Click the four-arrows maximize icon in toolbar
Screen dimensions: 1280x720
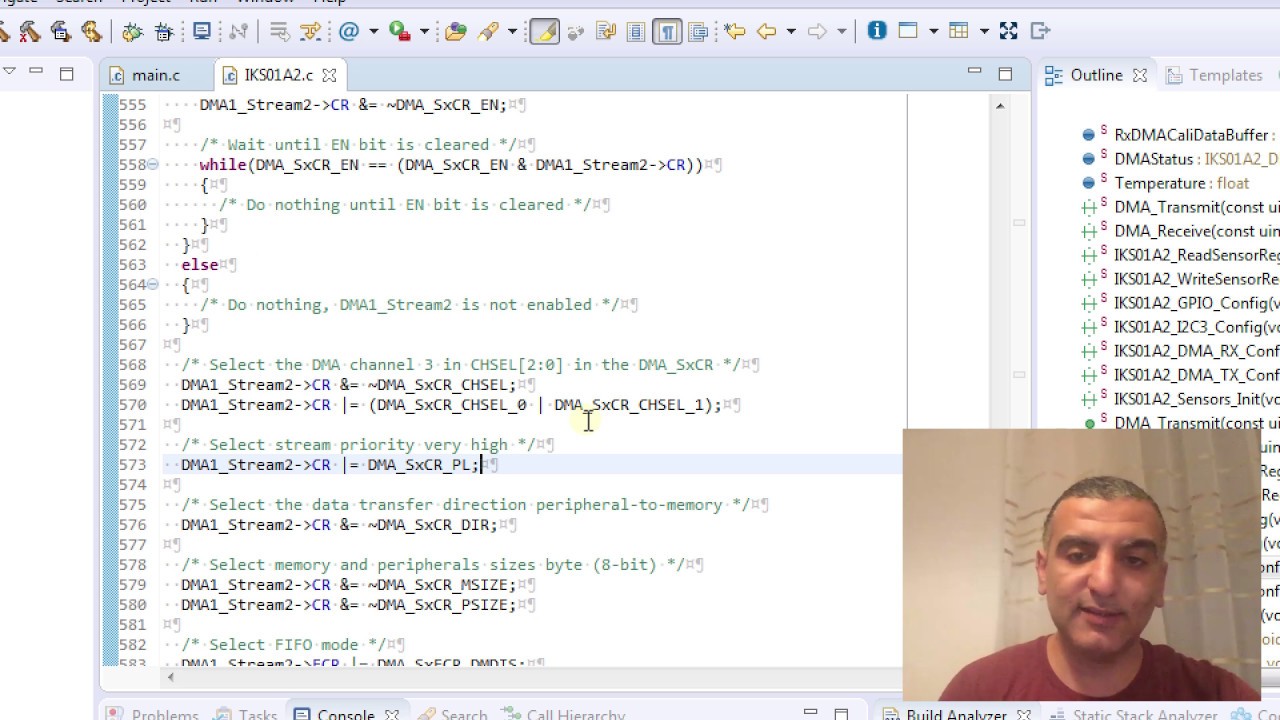(x=1008, y=31)
